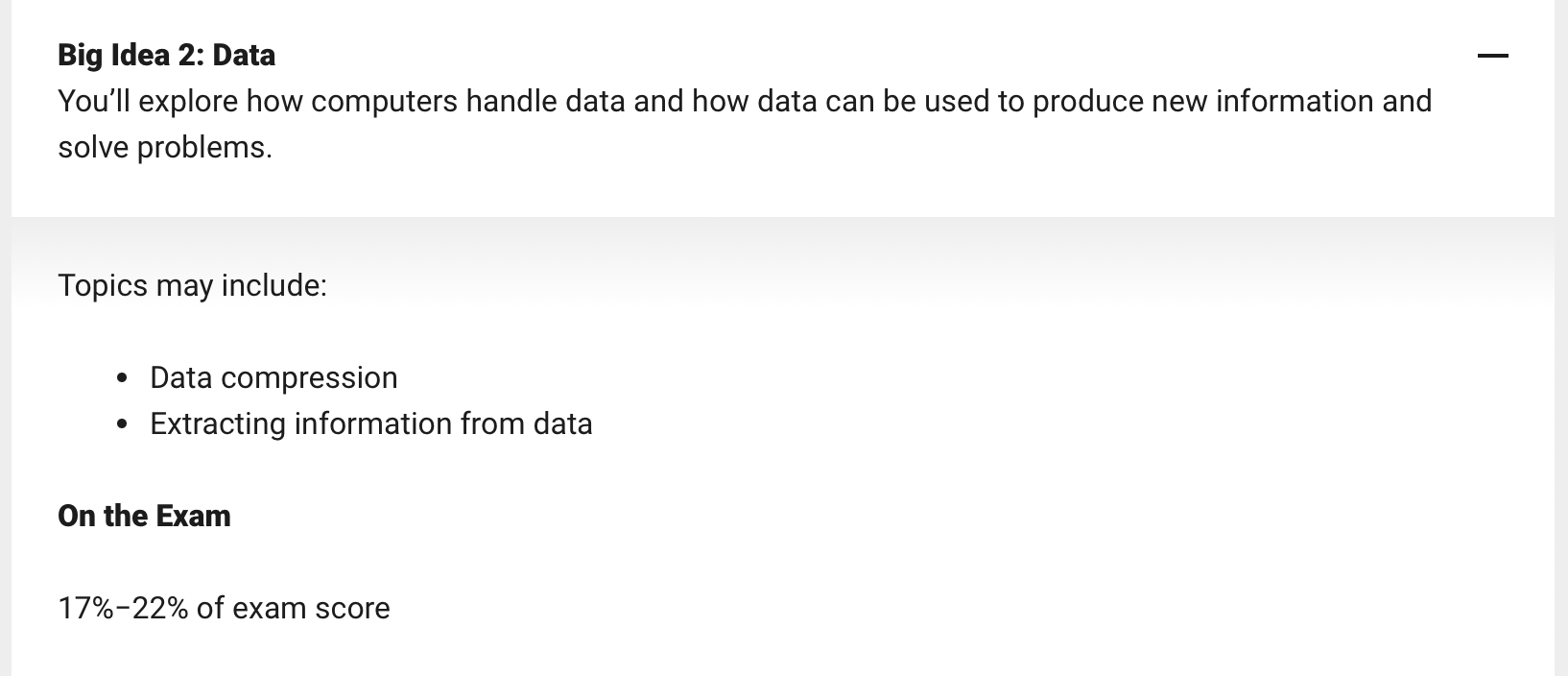The image size is (1568, 676).
Task: Click the phrase "solve problems." in the header
Action: [x=165, y=147]
